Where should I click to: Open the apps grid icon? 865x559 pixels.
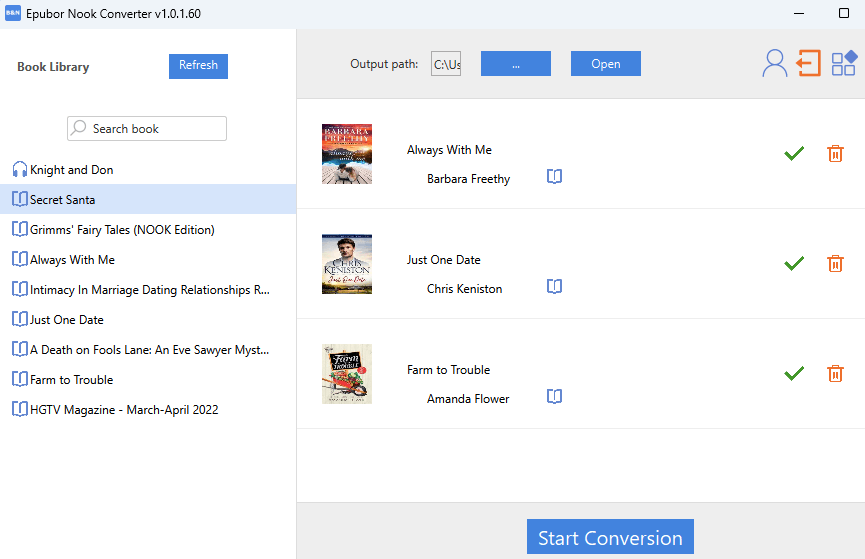(844, 63)
